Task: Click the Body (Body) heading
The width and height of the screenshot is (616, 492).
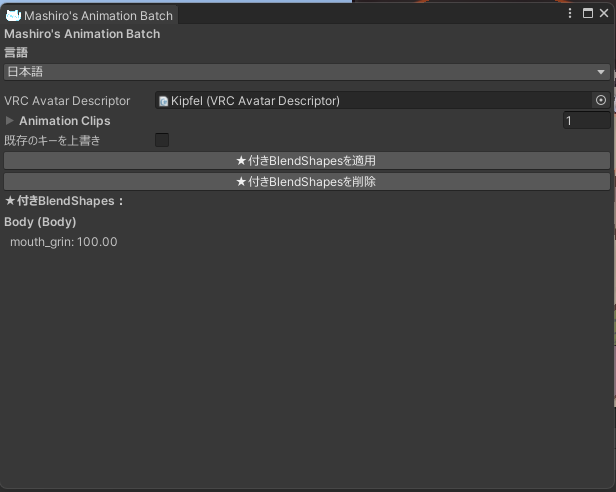Action: pos(40,222)
